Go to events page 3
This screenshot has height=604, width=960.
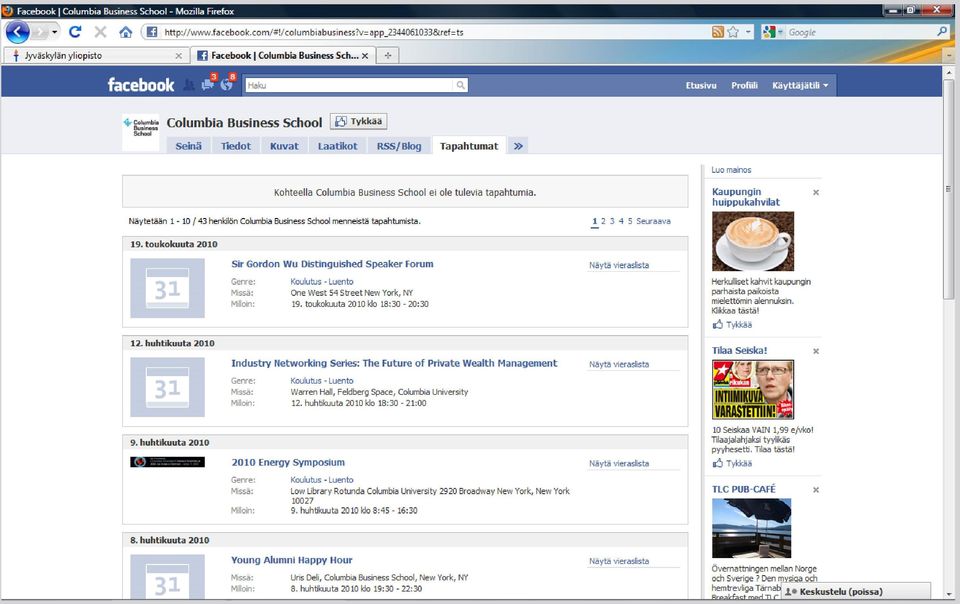(612, 221)
